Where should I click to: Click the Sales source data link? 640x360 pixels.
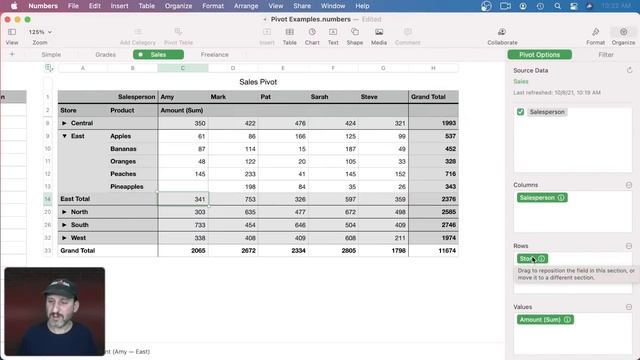pos(521,82)
